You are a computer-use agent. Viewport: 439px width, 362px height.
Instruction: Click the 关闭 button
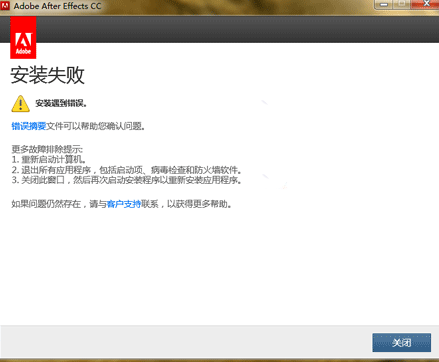tap(401, 342)
